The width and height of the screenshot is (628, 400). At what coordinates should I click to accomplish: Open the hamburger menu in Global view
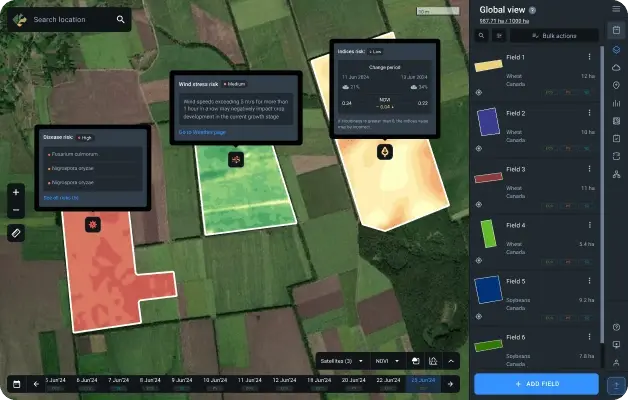(x=616, y=9)
